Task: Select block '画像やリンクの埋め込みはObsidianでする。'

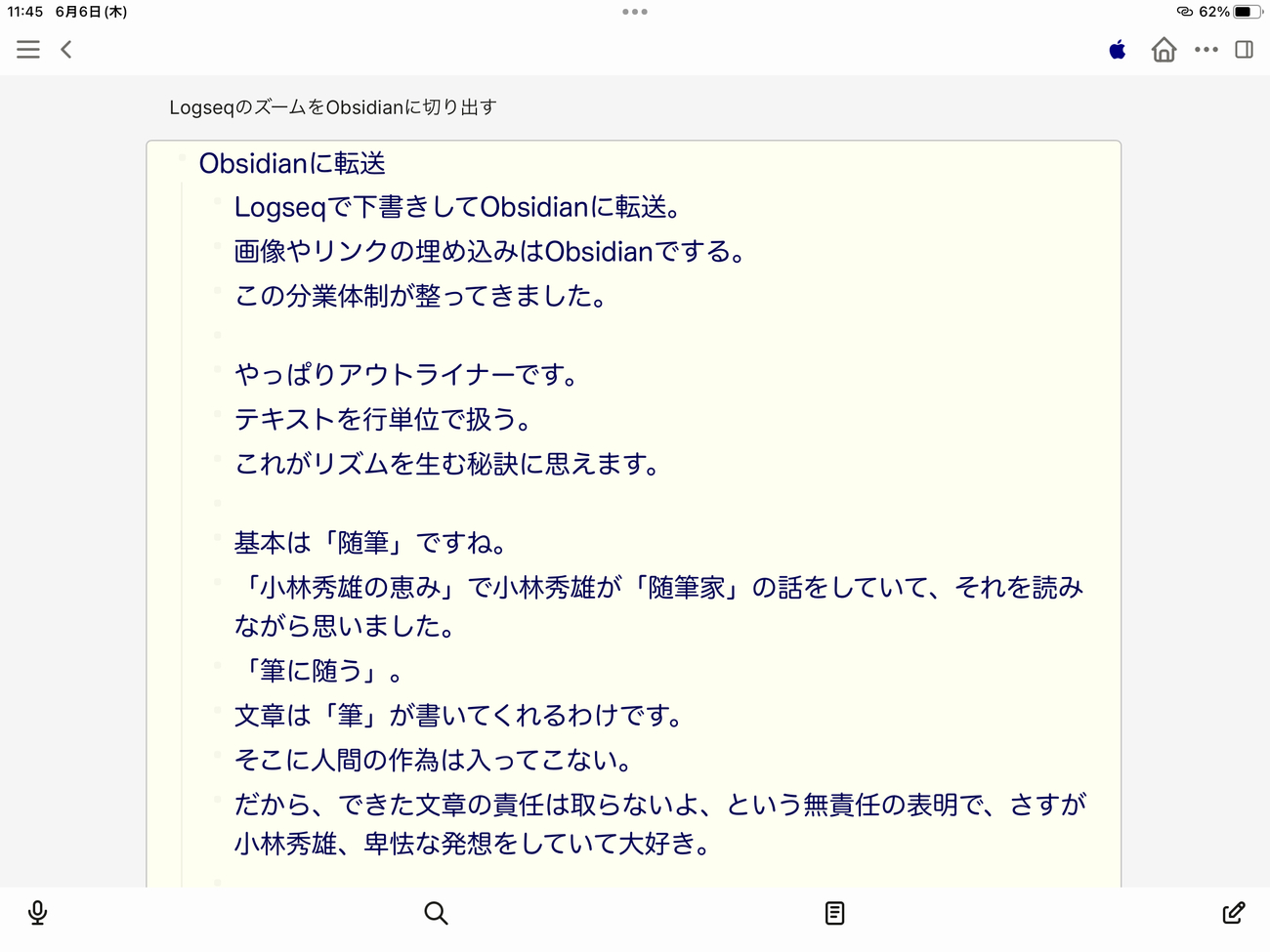Action: point(490,251)
